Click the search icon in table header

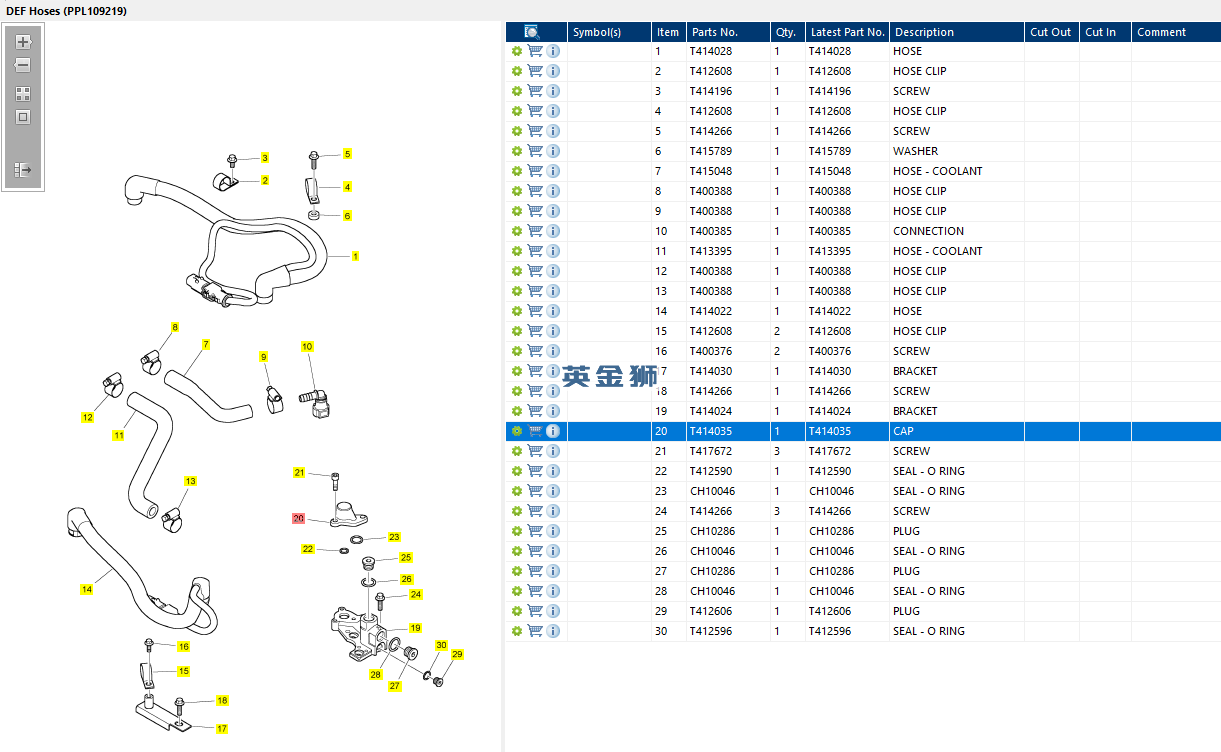[533, 32]
